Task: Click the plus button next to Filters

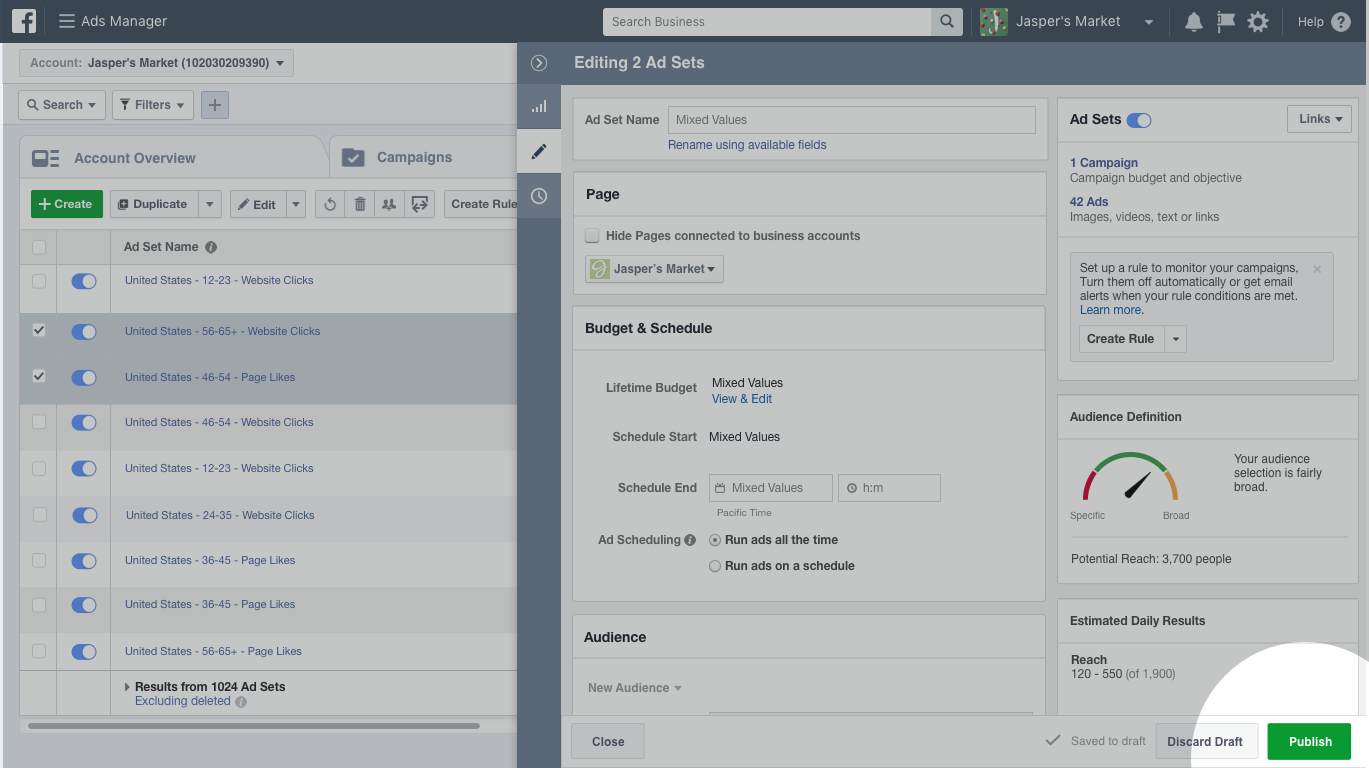Action: (x=215, y=104)
